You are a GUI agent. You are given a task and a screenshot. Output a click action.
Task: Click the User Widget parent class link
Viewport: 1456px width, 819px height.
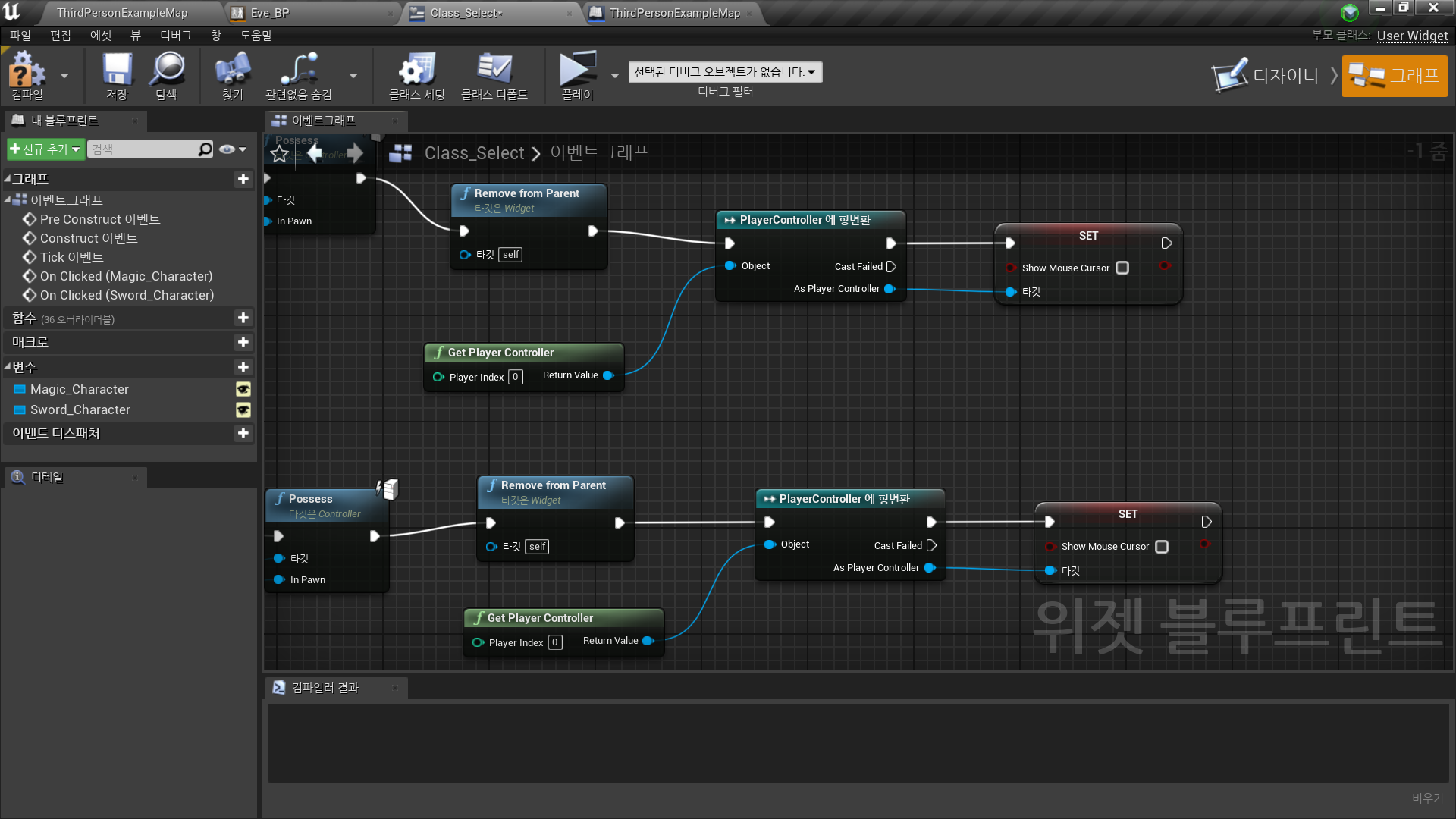[x=1411, y=36]
